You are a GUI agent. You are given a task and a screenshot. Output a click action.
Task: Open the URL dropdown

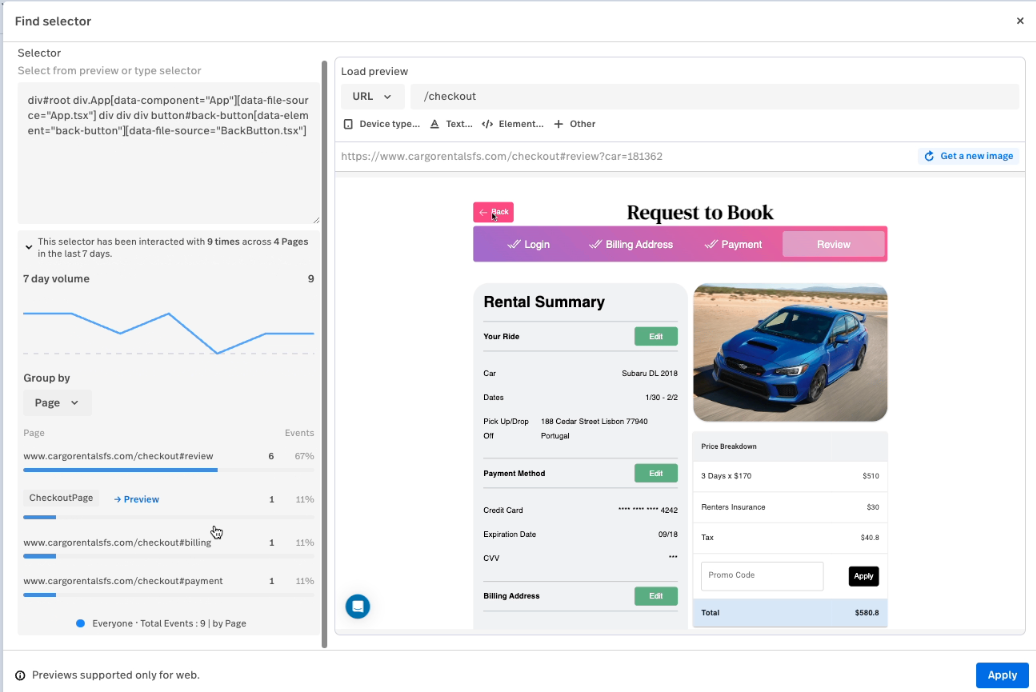(x=372, y=96)
